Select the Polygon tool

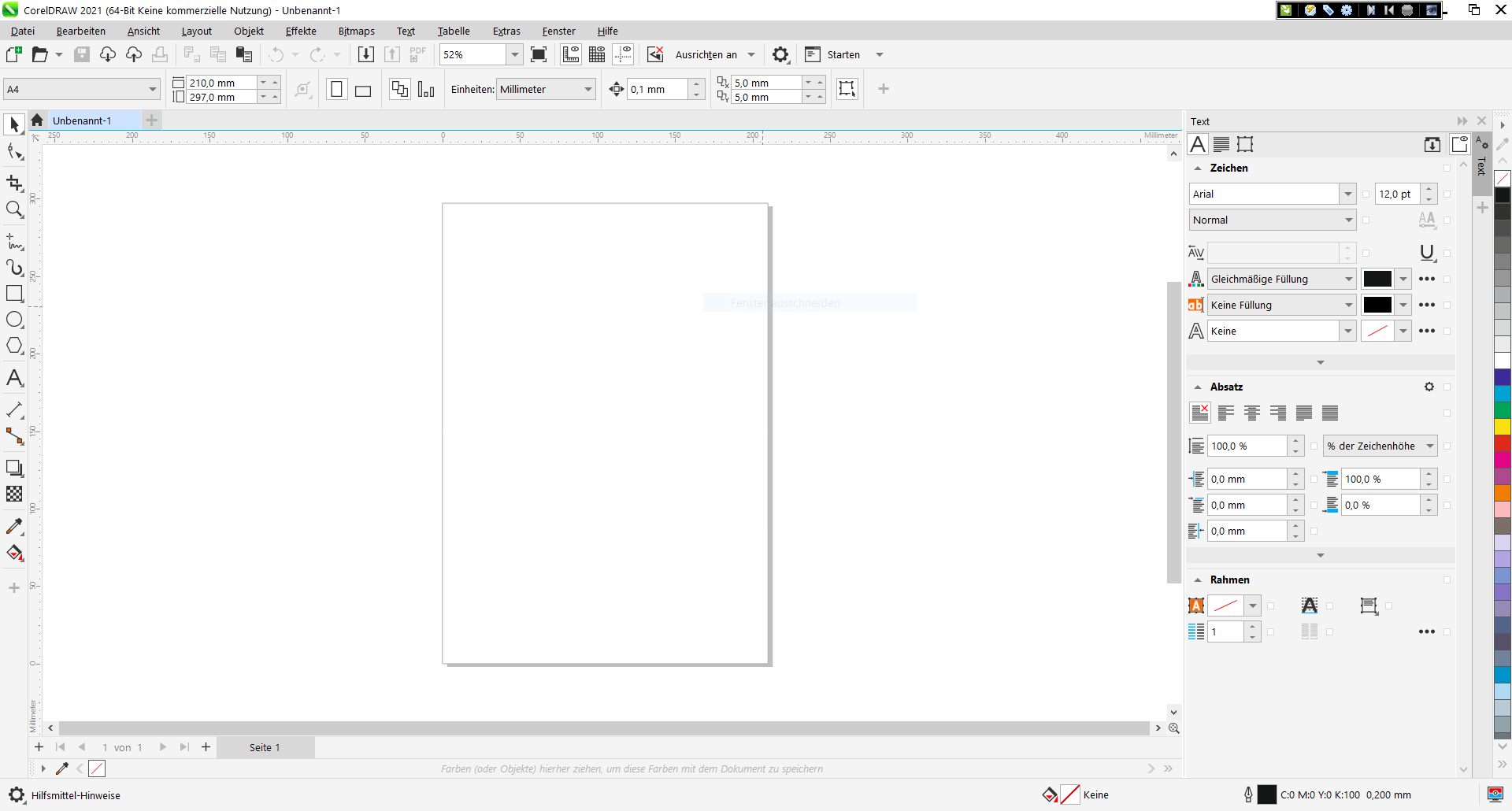point(14,346)
